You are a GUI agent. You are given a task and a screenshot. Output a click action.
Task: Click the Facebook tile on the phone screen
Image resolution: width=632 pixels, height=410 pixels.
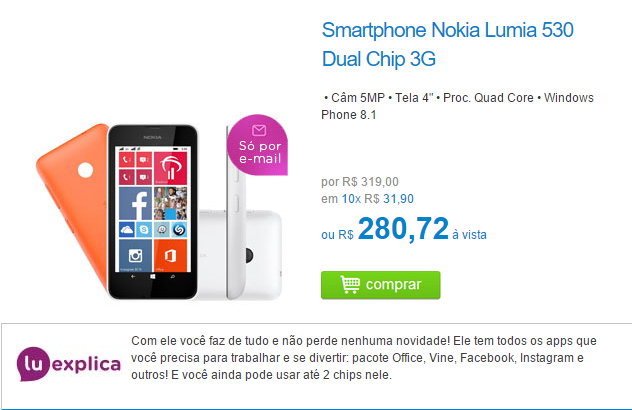[x=135, y=204]
